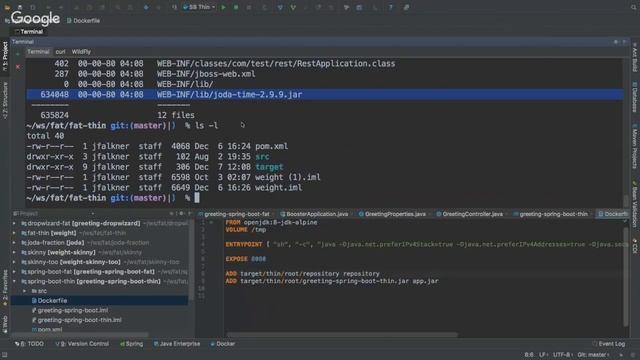640x360 pixels.
Task: Open the Event Log
Action: coord(609,344)
